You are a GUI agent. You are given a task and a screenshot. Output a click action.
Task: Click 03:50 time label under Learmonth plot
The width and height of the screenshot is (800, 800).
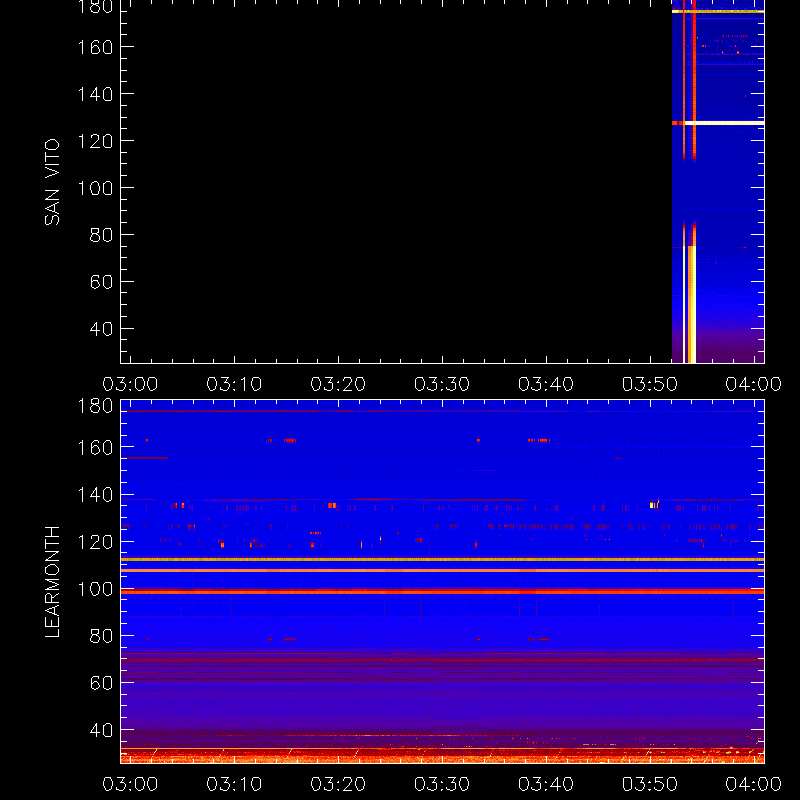[650, 784]
